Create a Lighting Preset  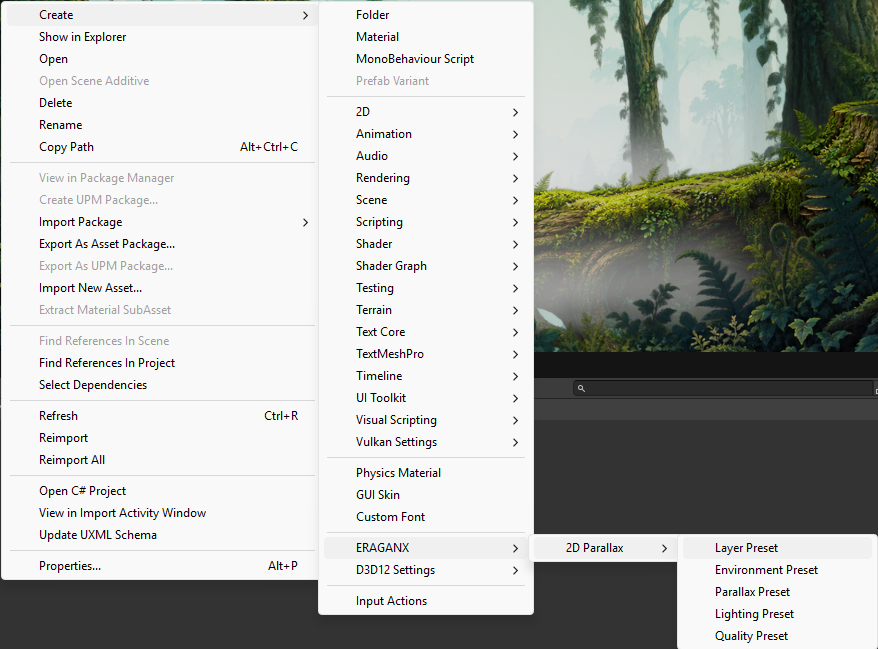pos(777,614)
